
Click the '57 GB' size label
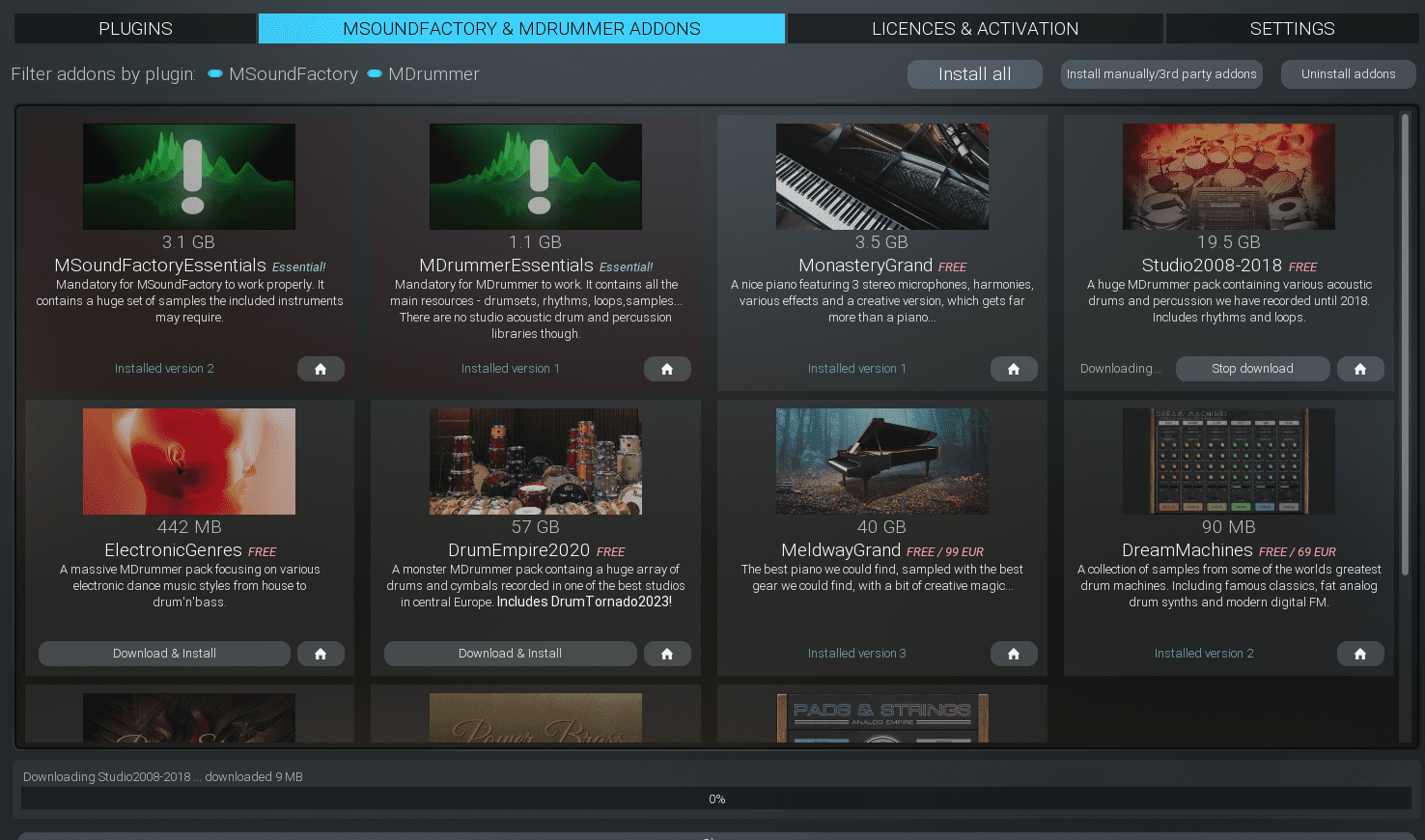tap(536, 527)
